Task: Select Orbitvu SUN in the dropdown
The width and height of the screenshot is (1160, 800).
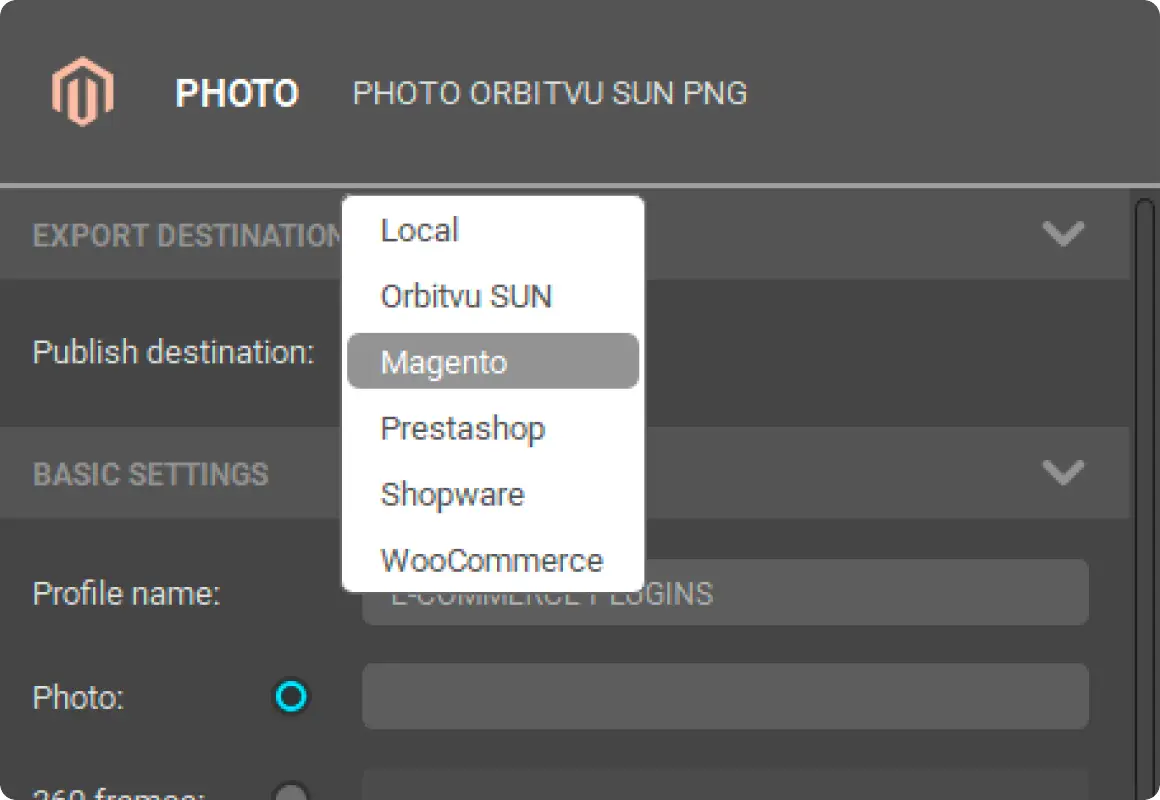Action: [x=466, y=295]
